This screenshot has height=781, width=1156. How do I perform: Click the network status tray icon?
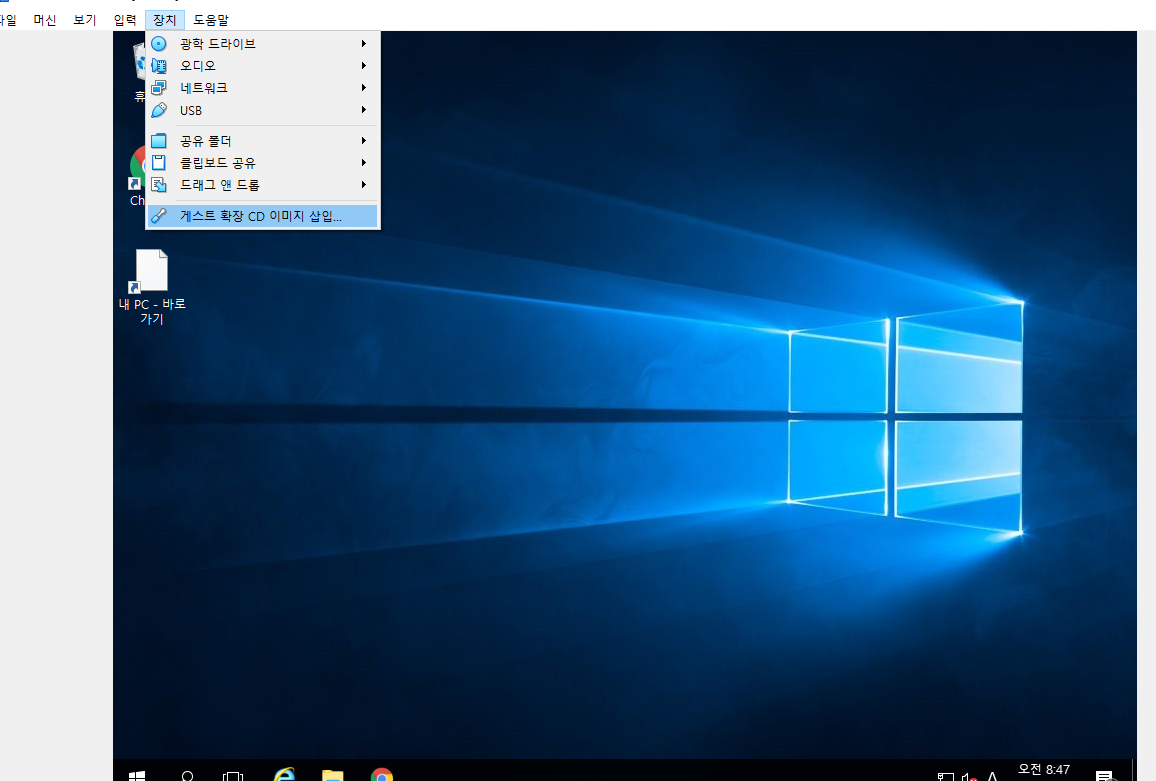945,777
